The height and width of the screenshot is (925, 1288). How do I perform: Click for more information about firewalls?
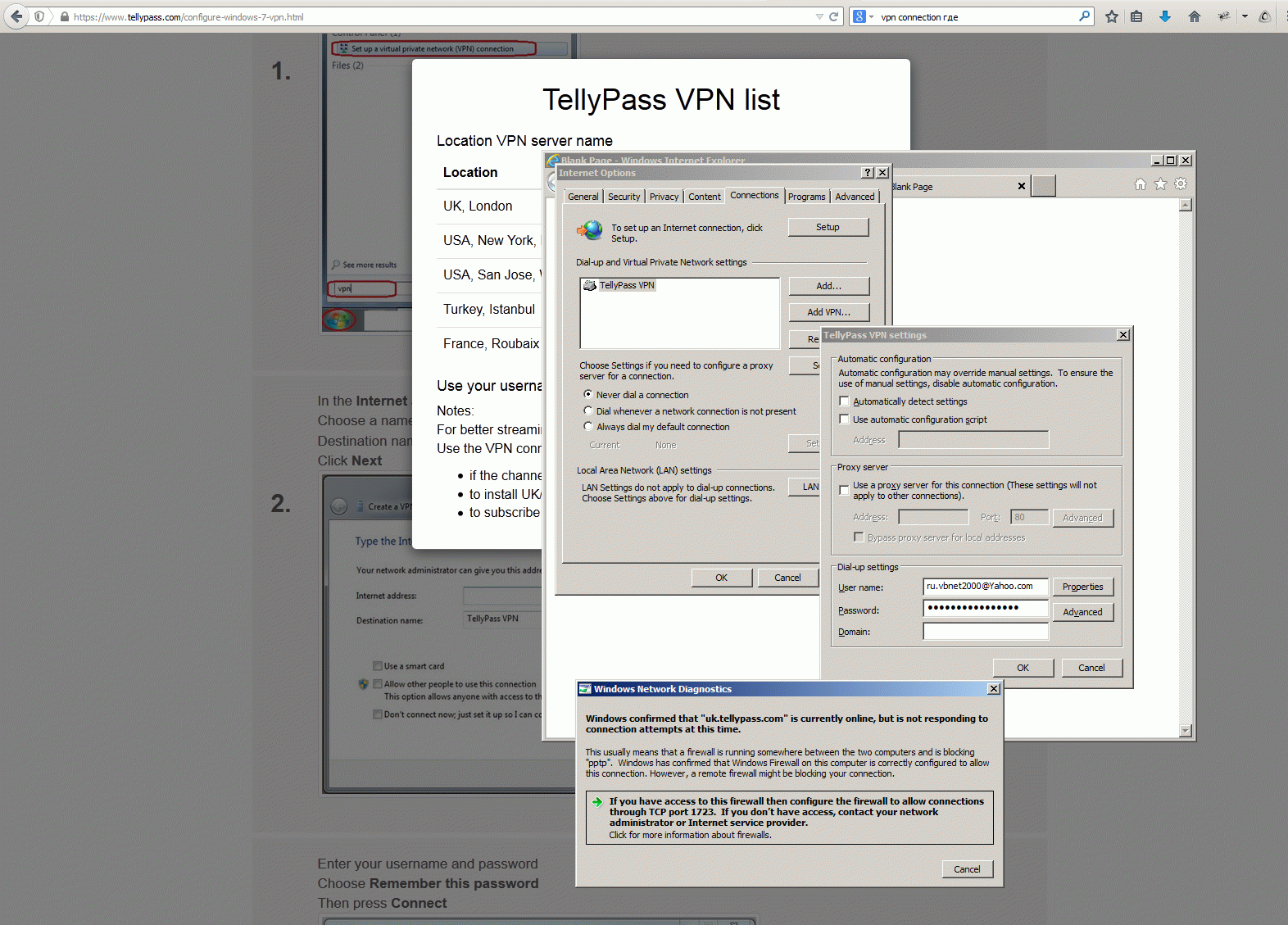pos(690,835)
